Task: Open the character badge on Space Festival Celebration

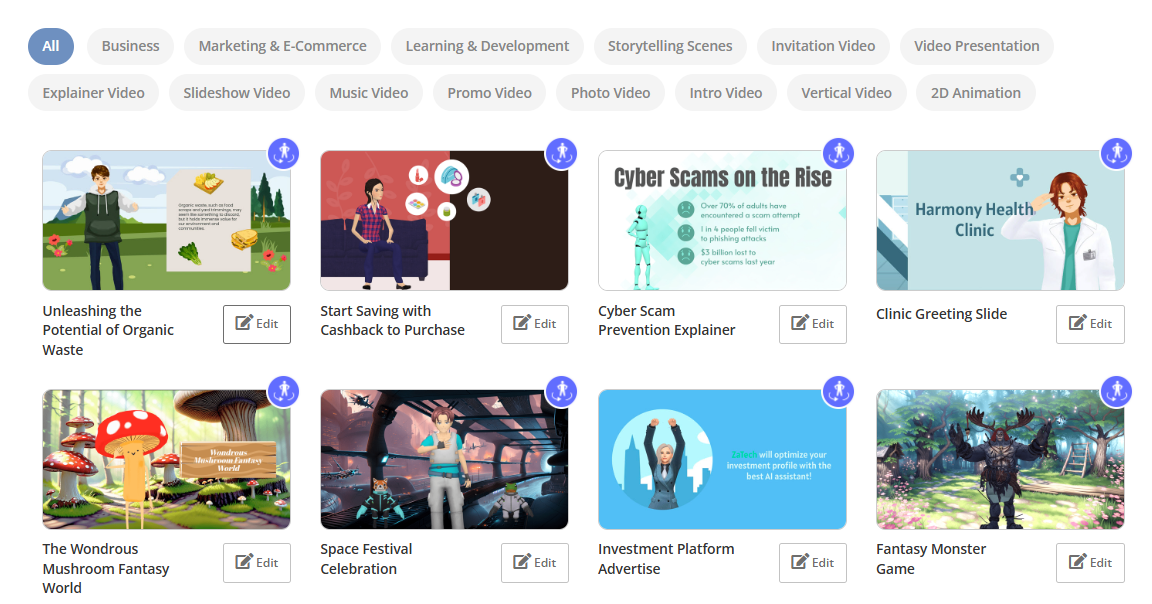Action: (x=561, y=392)
